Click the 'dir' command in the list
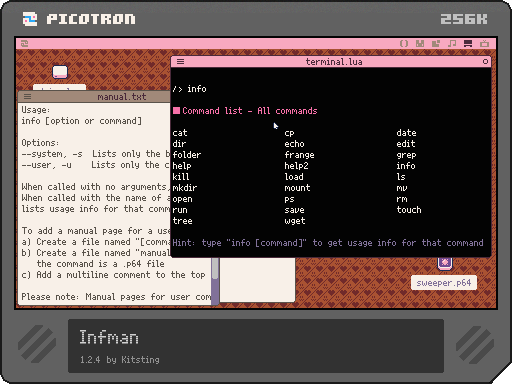This screenshot has width=512, height=384. tap(179, 144)
